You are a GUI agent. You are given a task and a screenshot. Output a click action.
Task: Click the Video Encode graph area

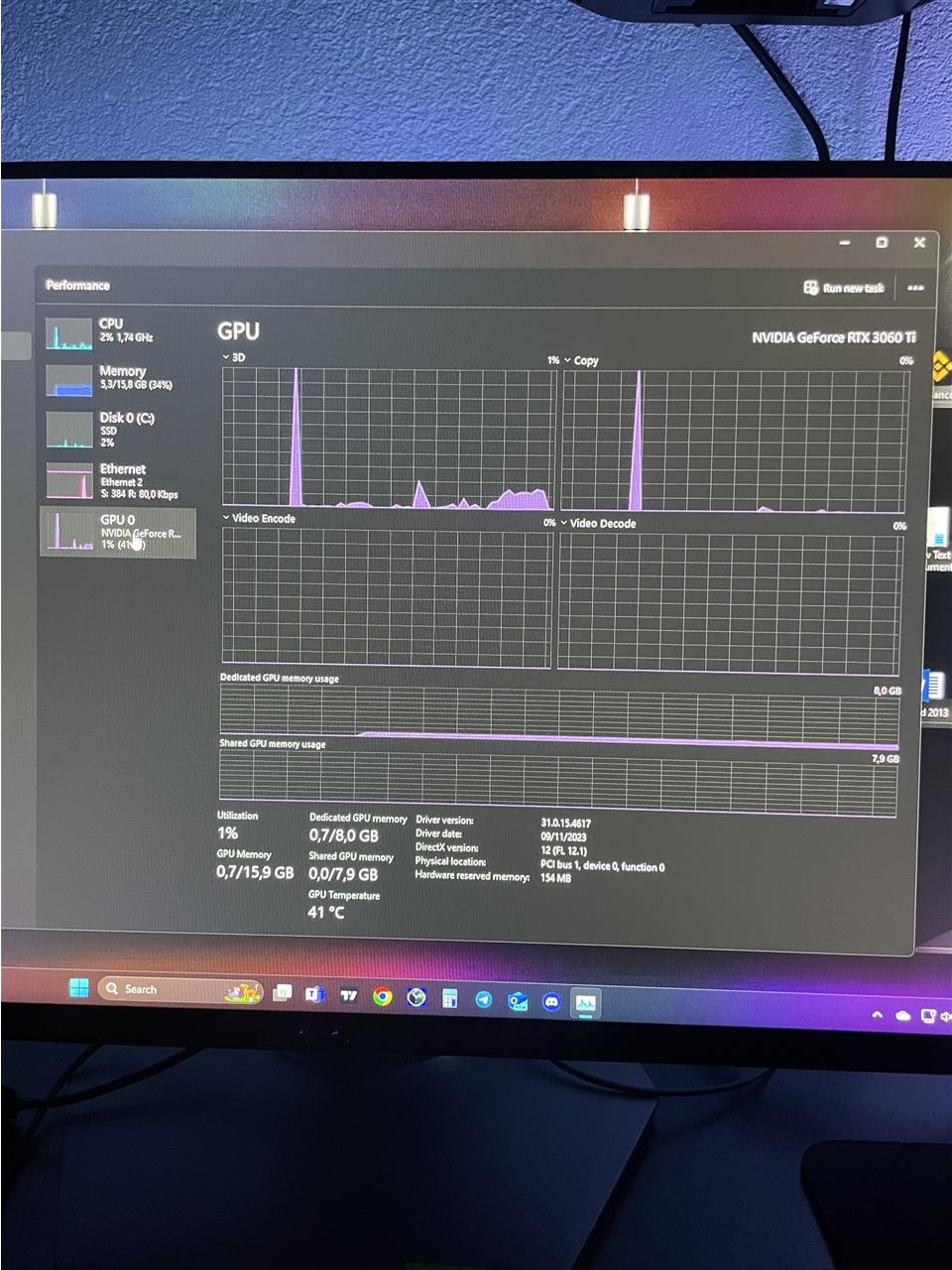tap(388, 595)
